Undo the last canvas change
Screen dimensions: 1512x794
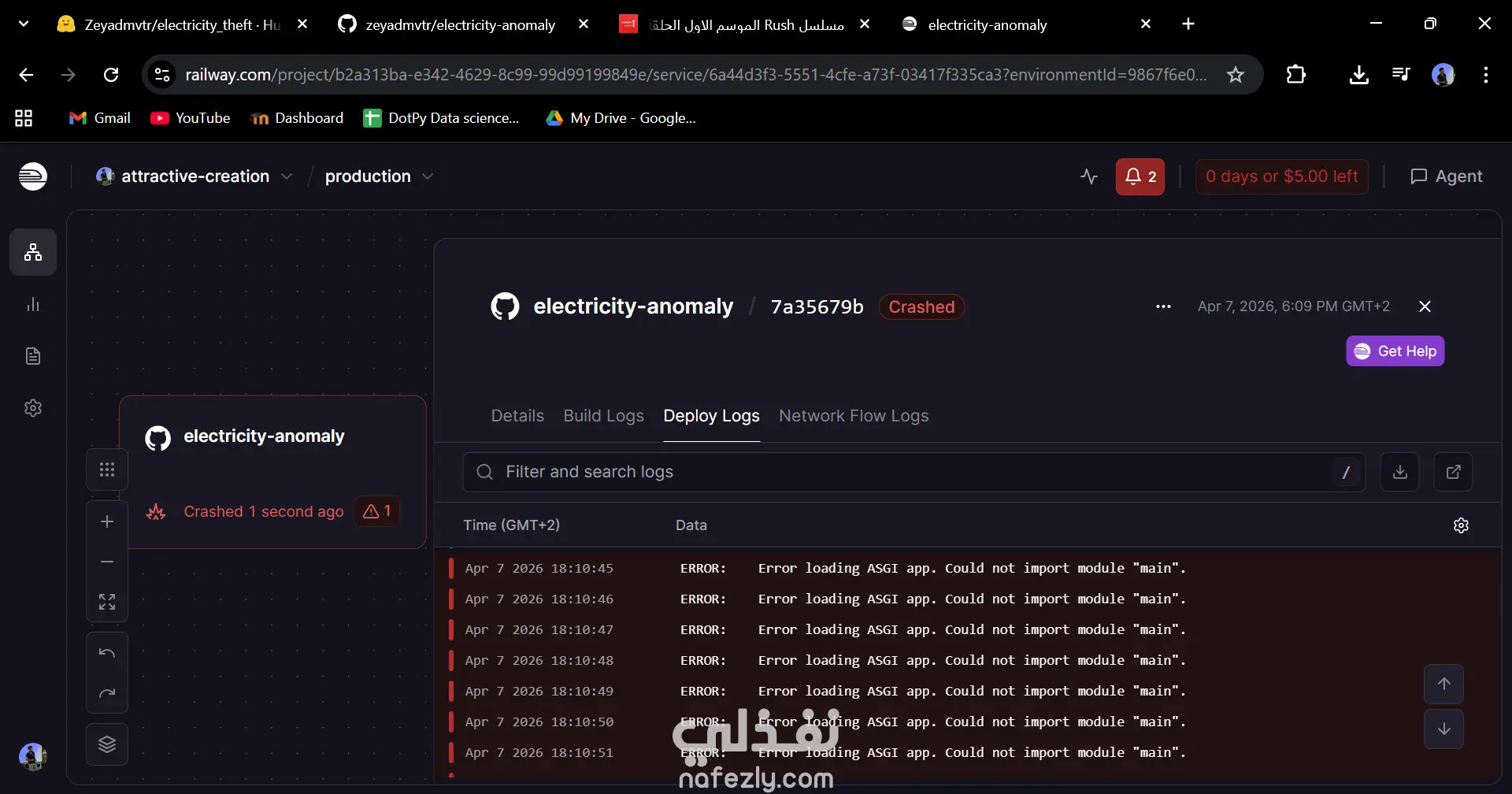[x=107, y=653]
